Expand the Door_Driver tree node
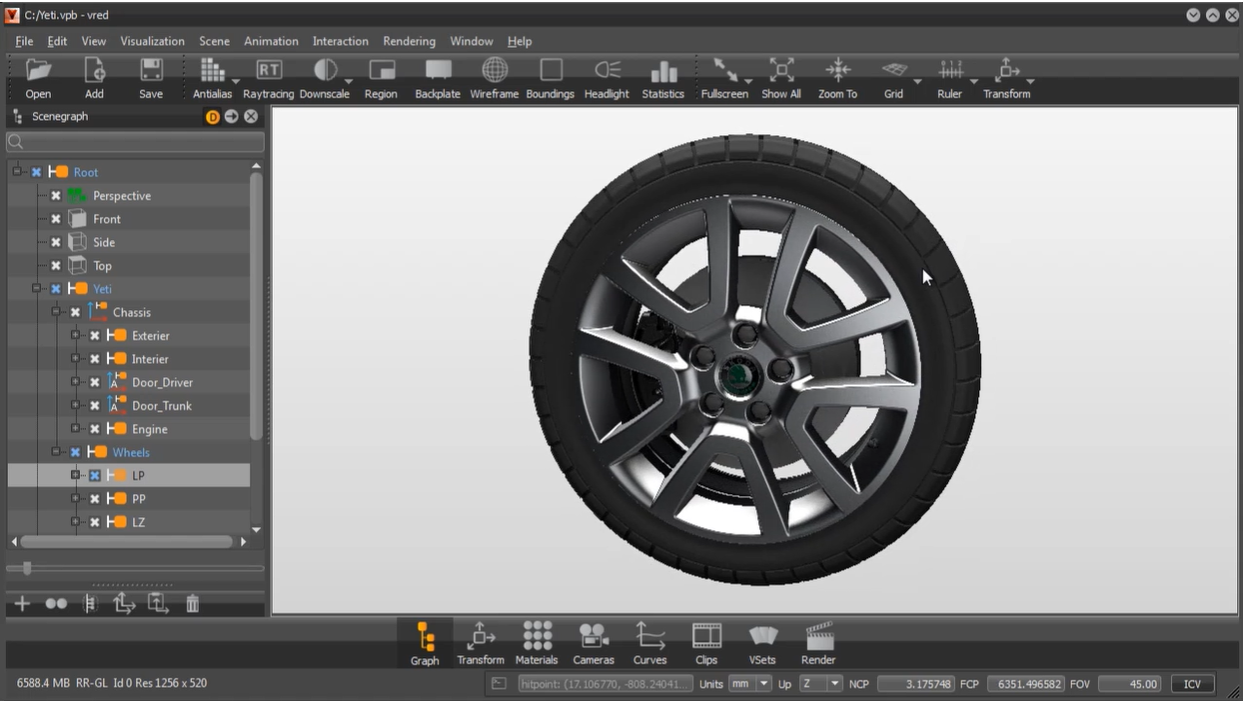This screenshot has width=1243, height=701. [x=75, y=382]
